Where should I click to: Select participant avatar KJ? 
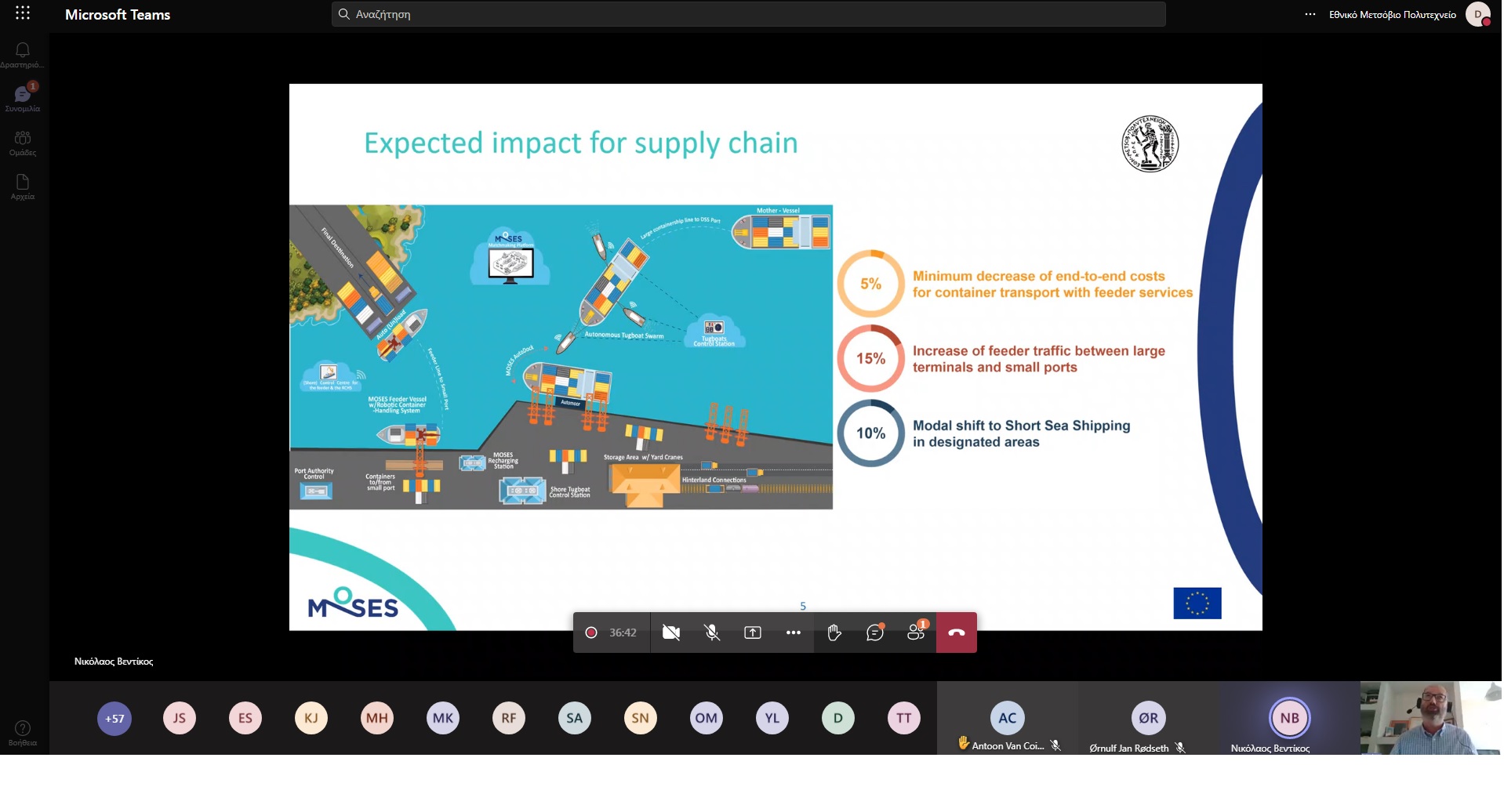[x=311, y=718]
